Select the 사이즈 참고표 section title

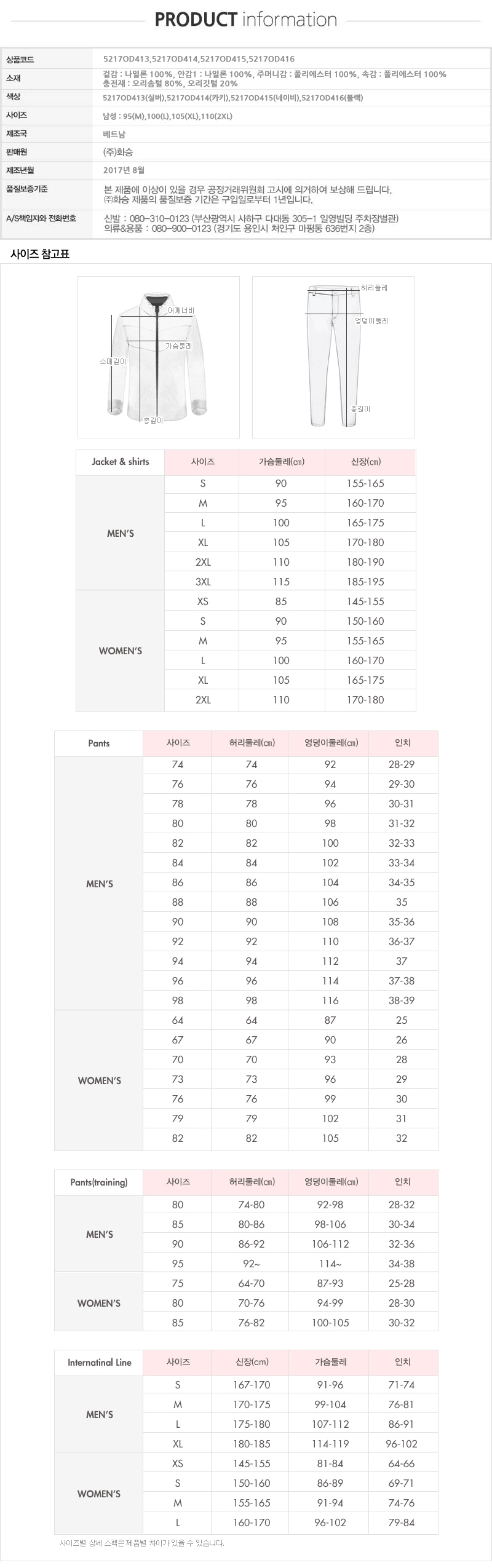40,254
